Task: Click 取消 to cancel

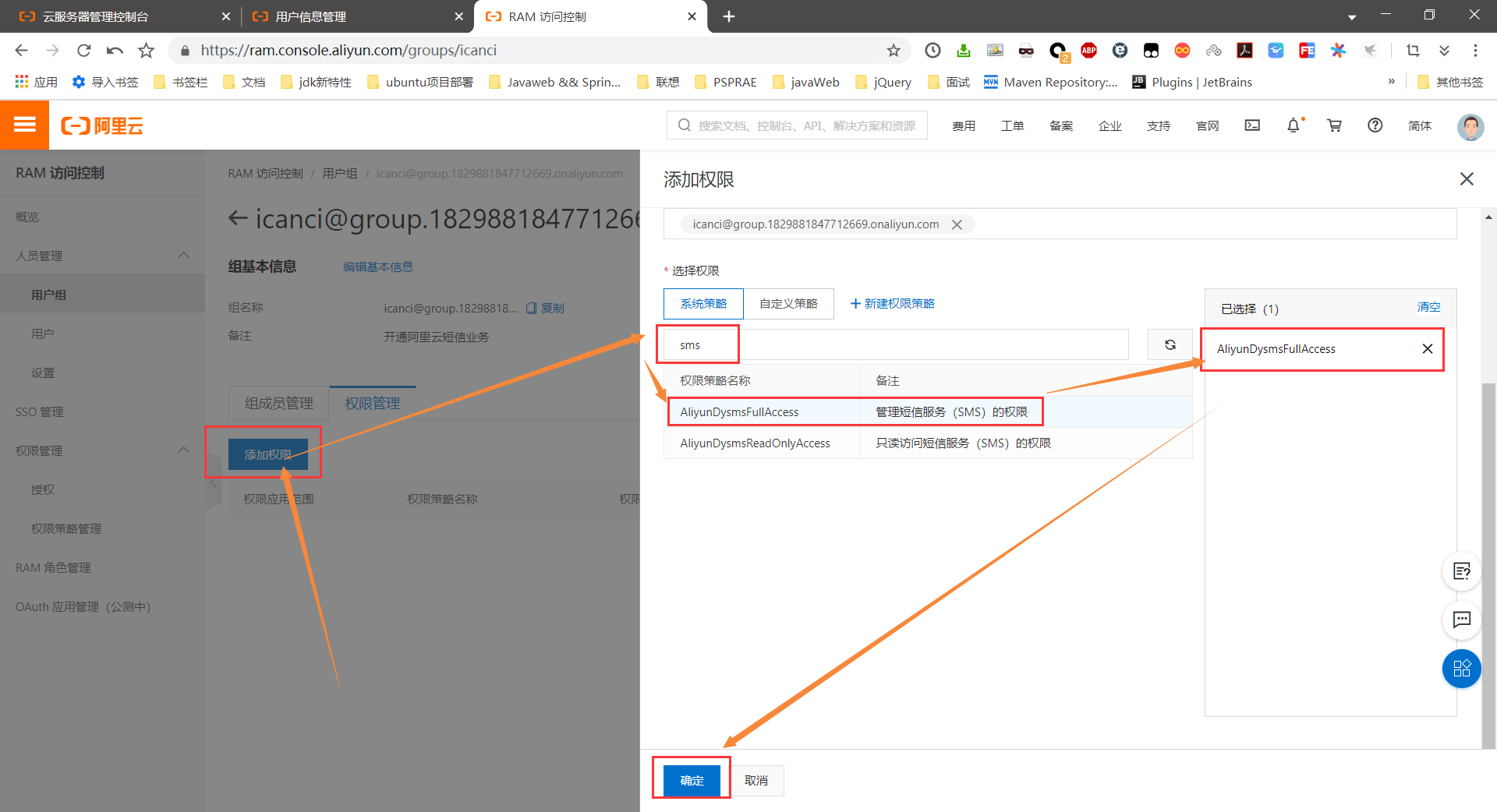Action: coord(756,780)
